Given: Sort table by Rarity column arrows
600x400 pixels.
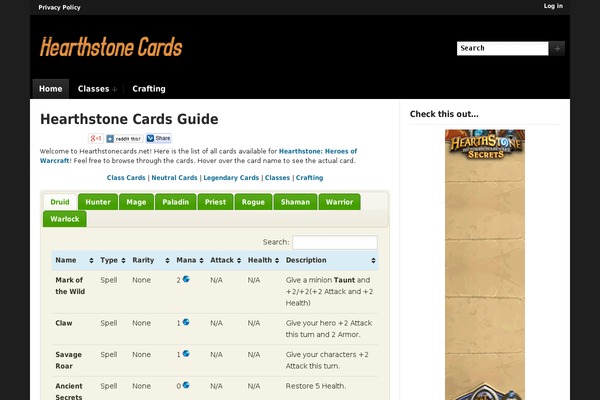Looking at the screenshot, I should [x=167, y=261].
